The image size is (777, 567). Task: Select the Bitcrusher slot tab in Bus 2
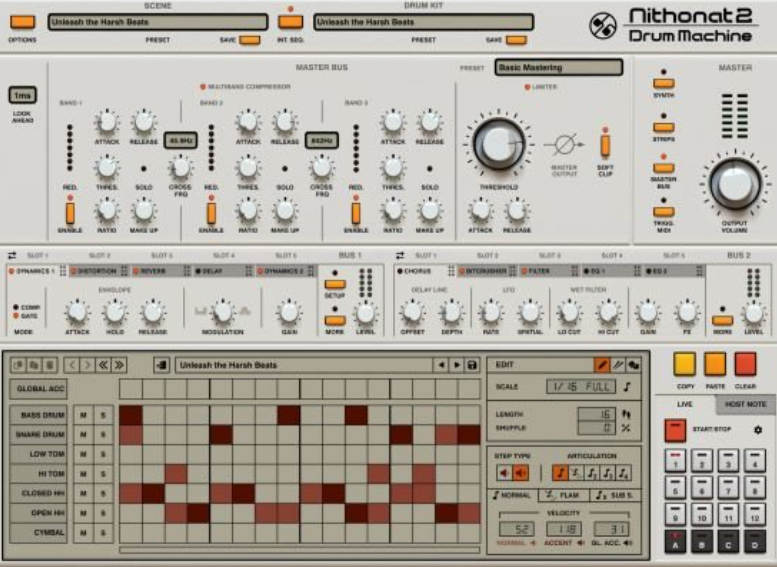pyautogui.click(x=487, y=271)
